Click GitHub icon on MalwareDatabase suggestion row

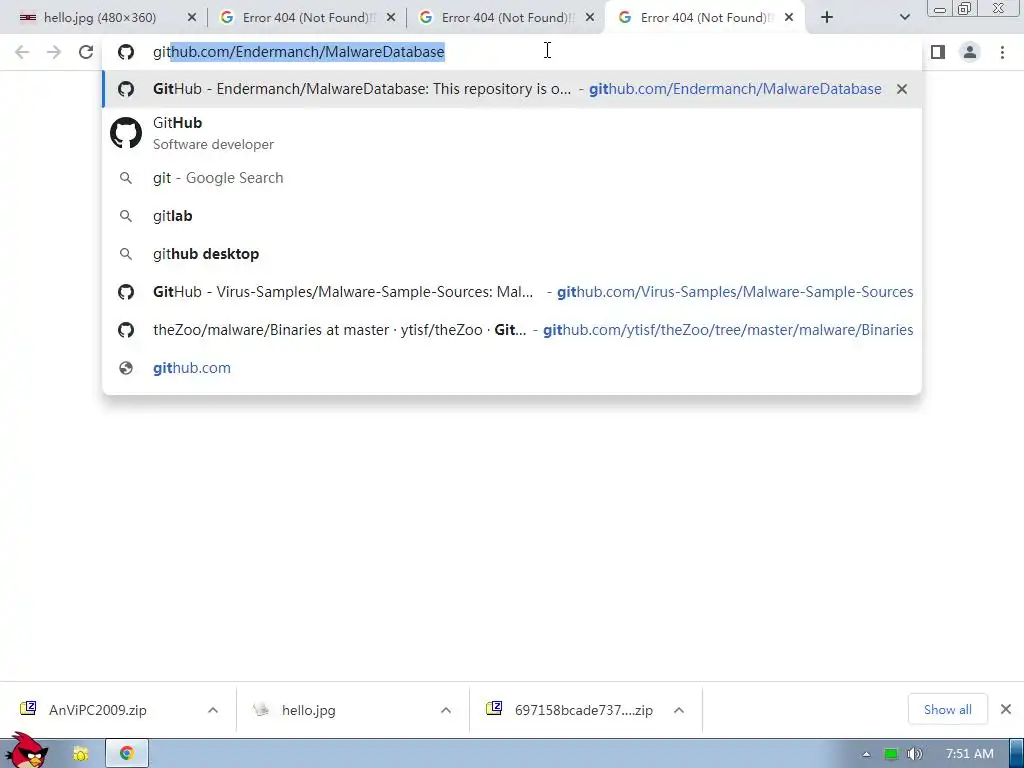point(126,89)
